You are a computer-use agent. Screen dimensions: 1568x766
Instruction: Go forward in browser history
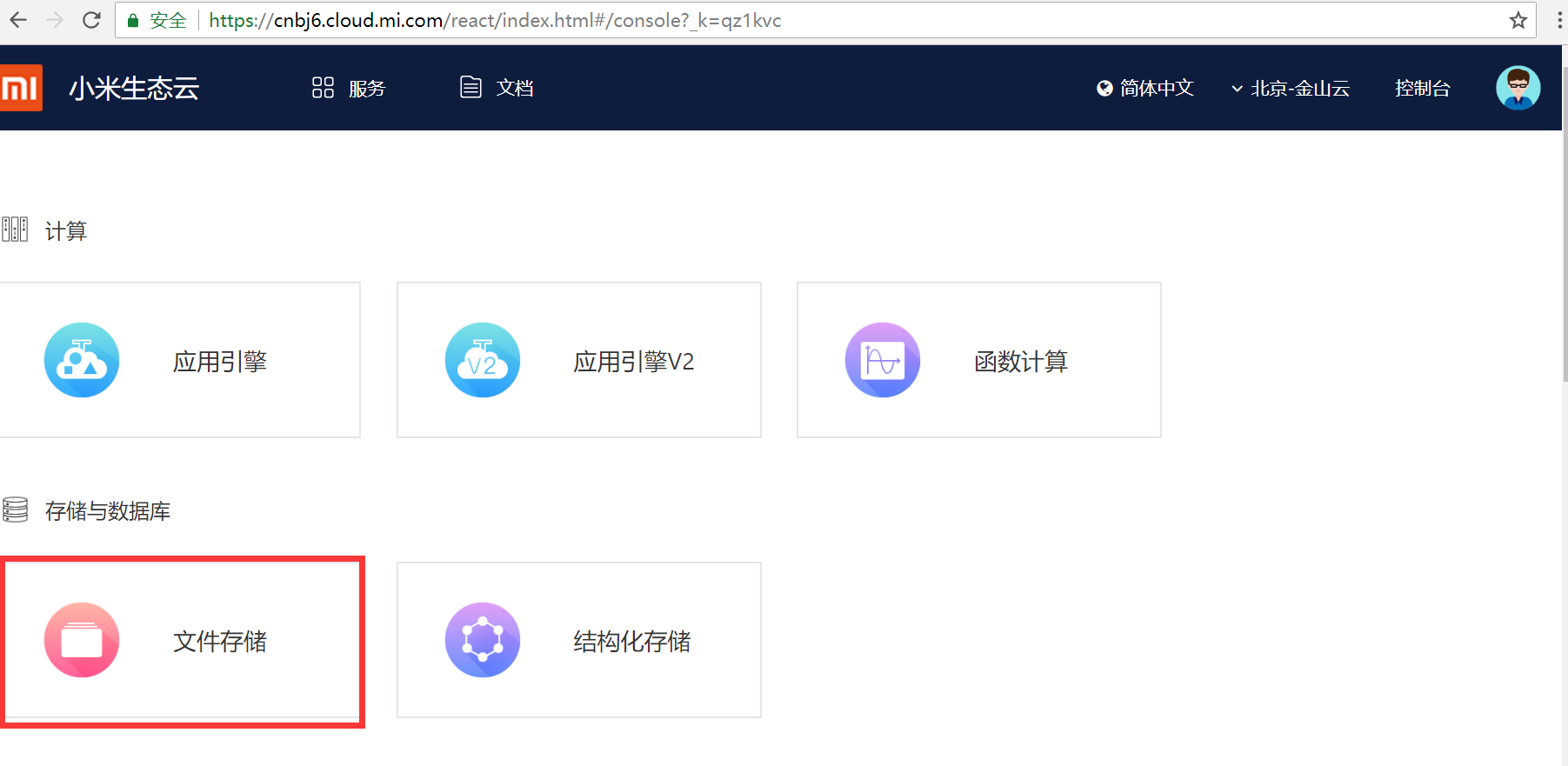tap(55, 20)
